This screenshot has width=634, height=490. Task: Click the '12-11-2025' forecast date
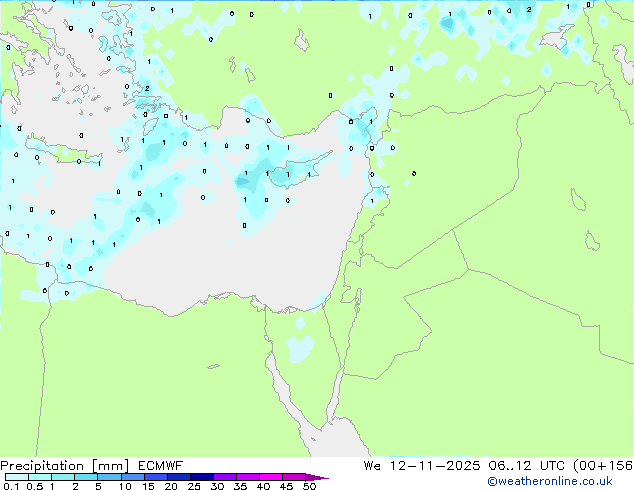[435, 466]
